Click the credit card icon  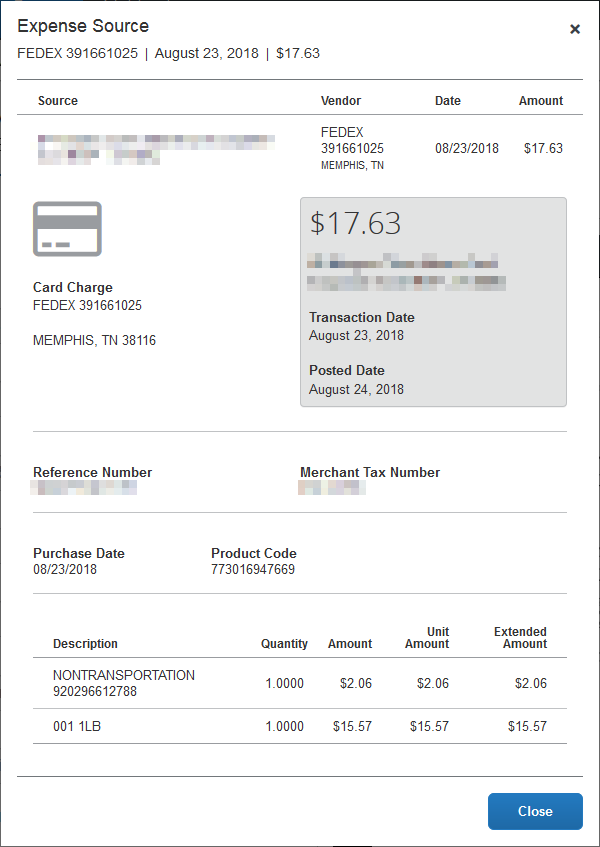coord(68,228)
